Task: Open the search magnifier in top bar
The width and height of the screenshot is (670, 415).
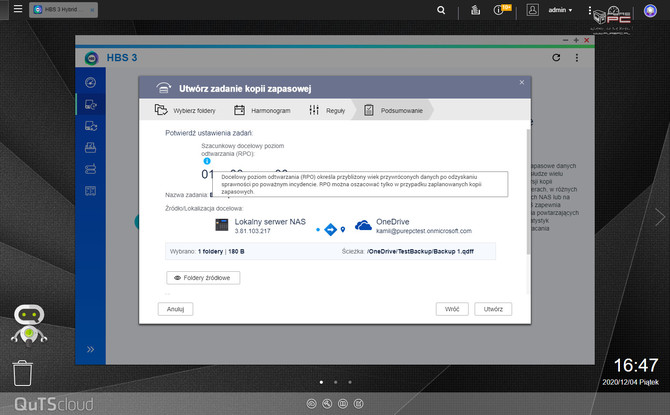Action: click(x=441, y=10)
